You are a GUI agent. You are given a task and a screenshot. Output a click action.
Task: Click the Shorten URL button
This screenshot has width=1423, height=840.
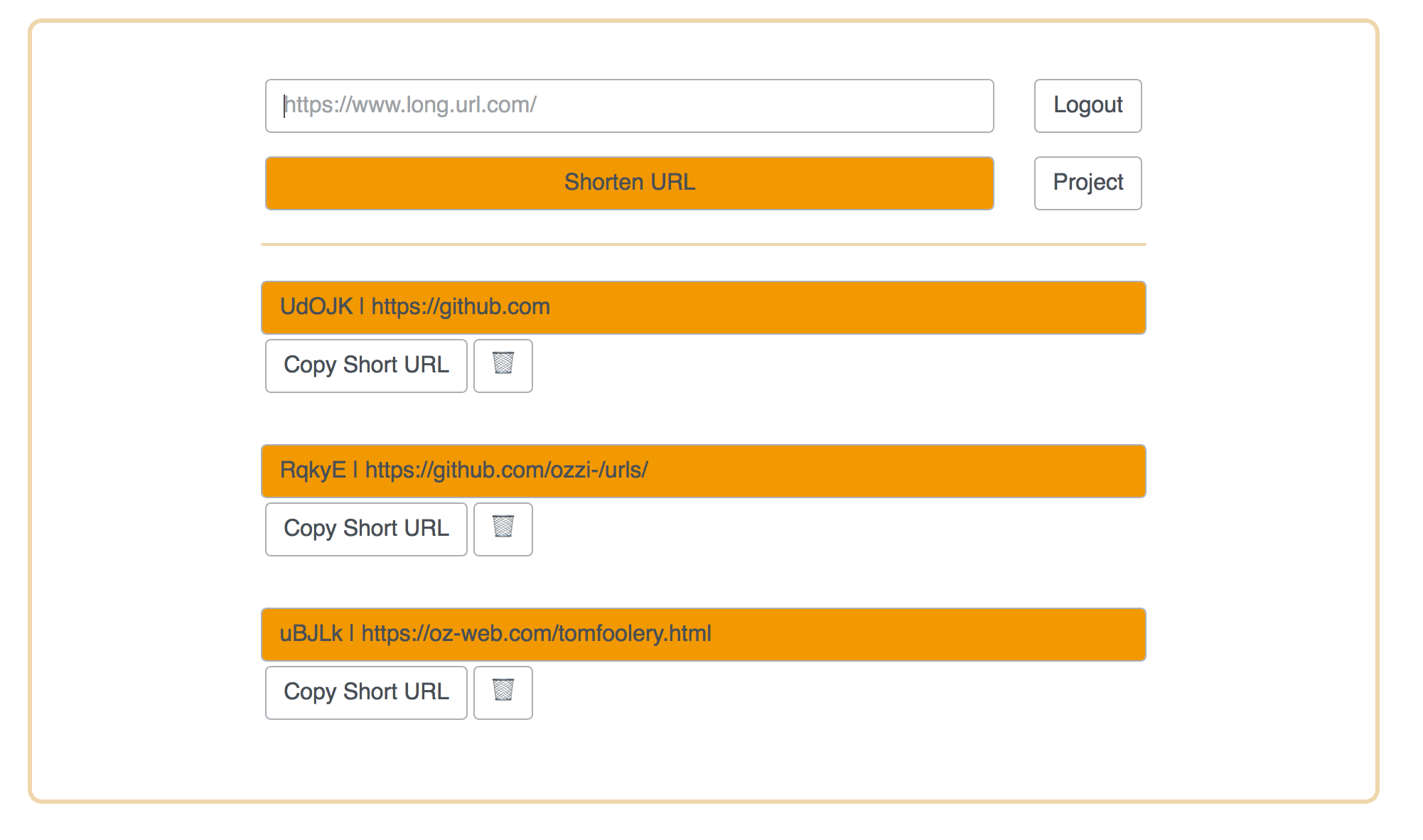point(629,183)
